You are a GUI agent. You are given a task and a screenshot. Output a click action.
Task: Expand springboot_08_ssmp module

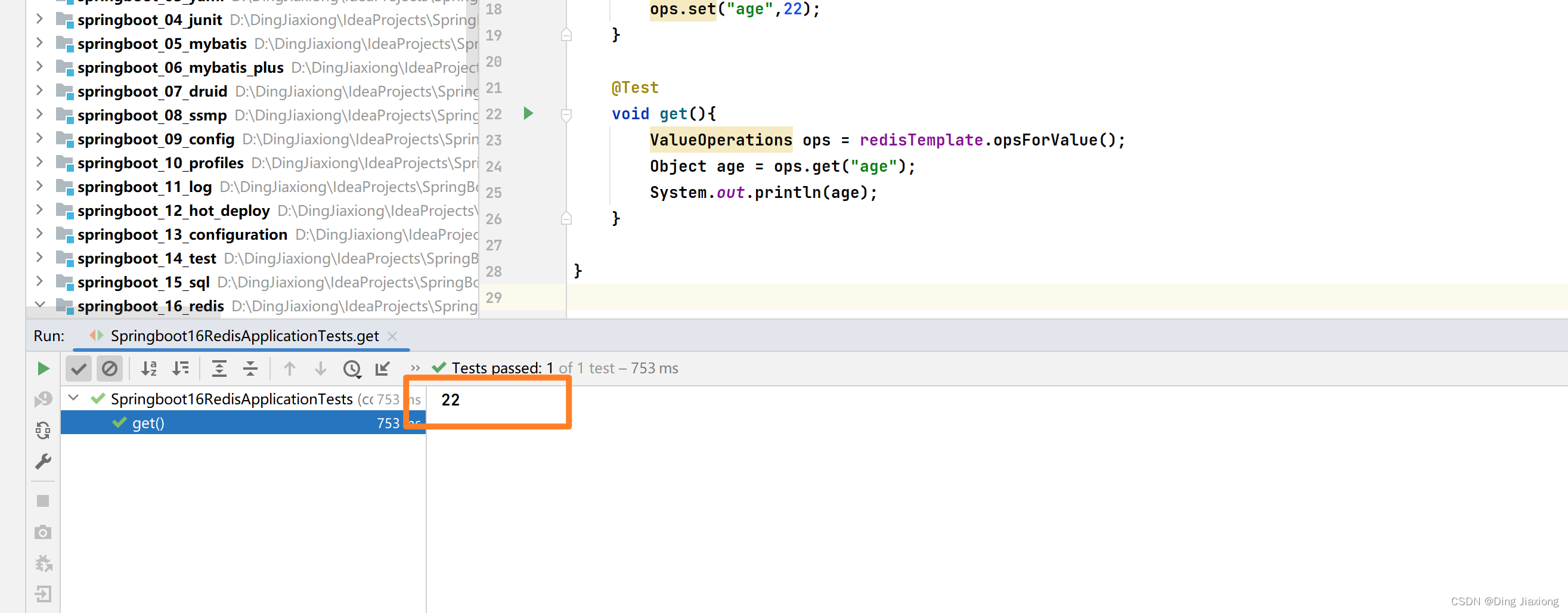(39, 114)
